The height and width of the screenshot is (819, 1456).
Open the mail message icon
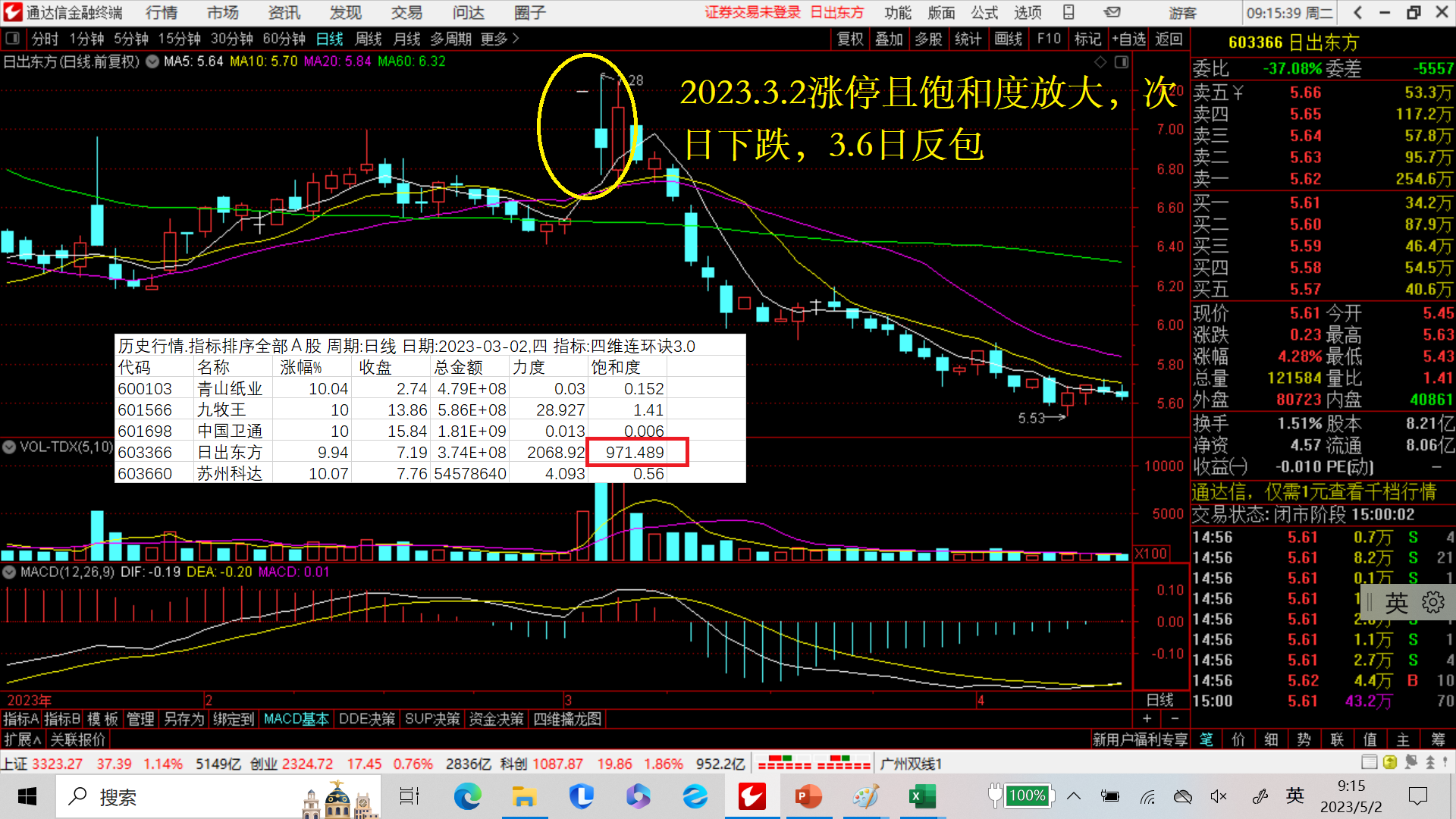[x=1112, y=12]
